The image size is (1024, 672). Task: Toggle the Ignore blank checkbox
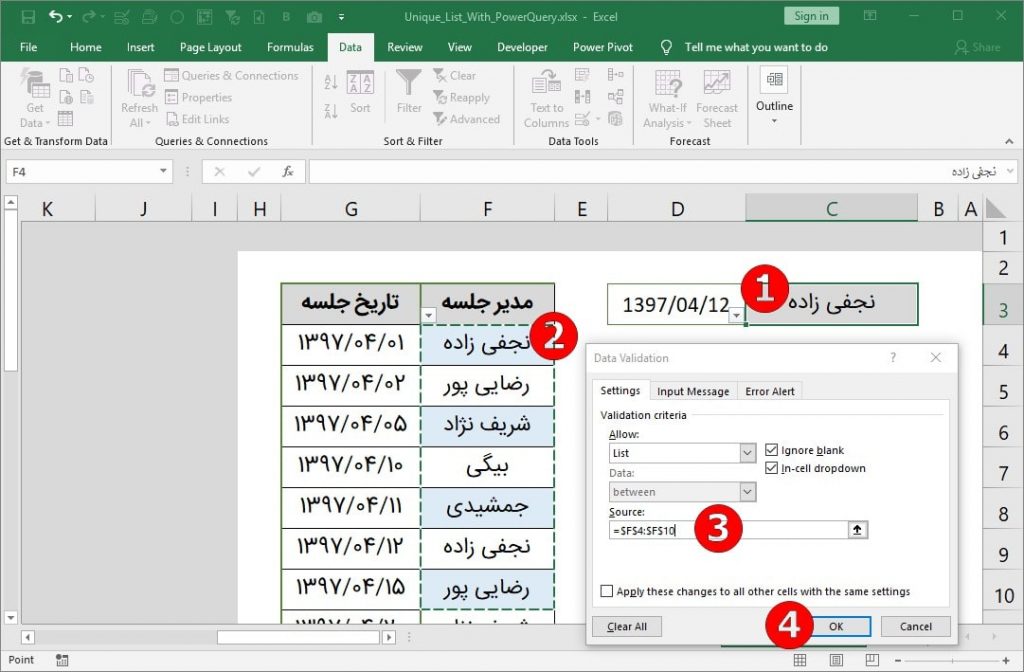(x=771, y=450)
